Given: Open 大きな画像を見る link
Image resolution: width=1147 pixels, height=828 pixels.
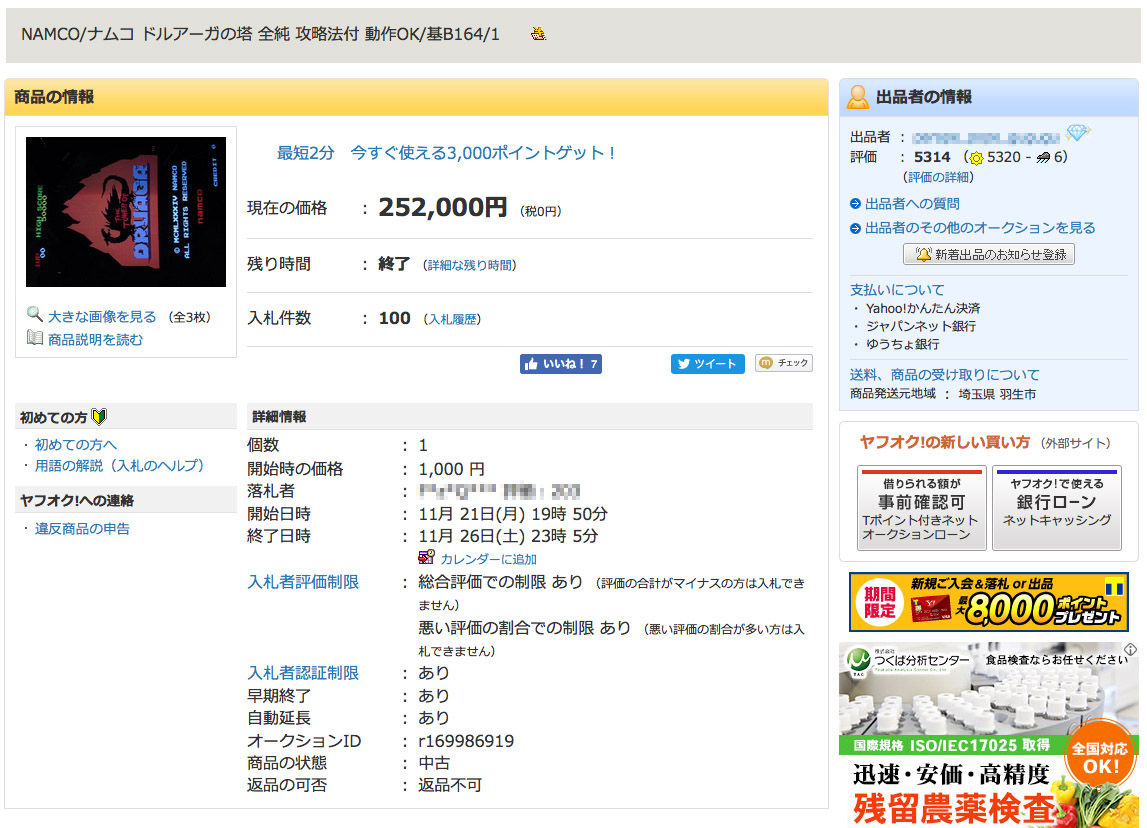Looking at the screenshot, I should point(102,317).
